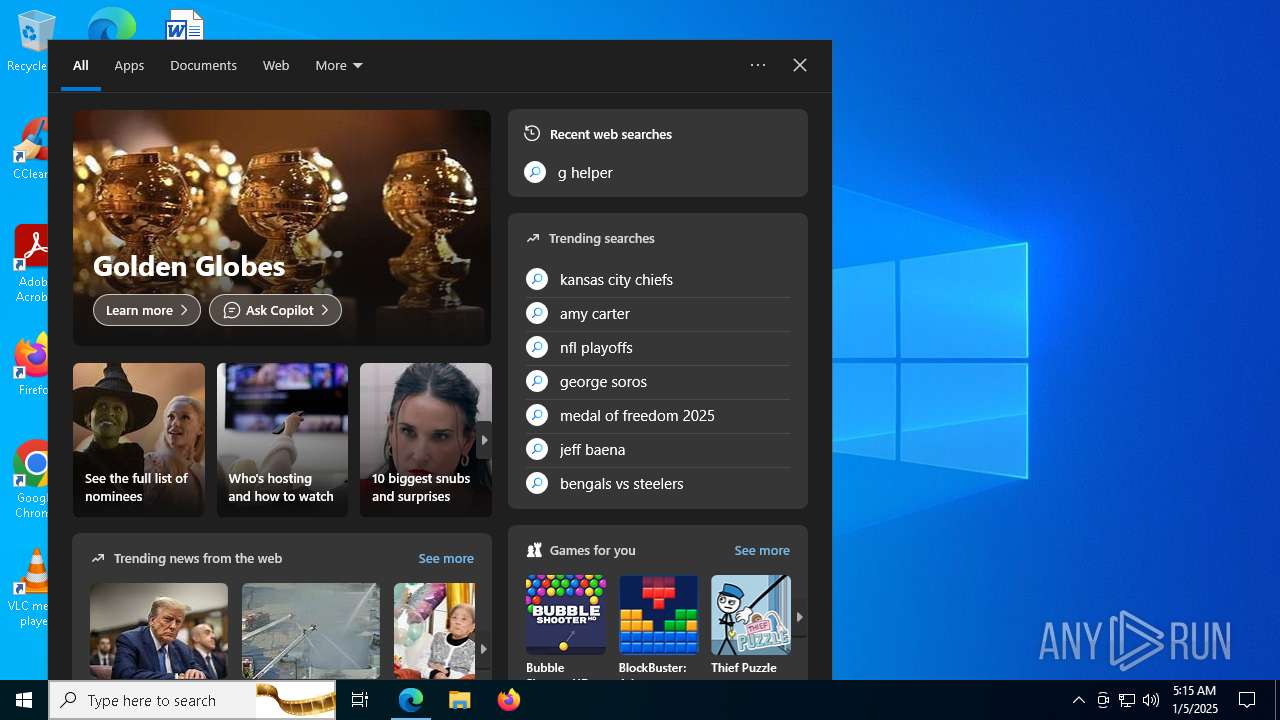This screenshot has width=1280, height=720.
Task: Search trending 'kansas city chiefs'
Action: click(x=658, y=280)
